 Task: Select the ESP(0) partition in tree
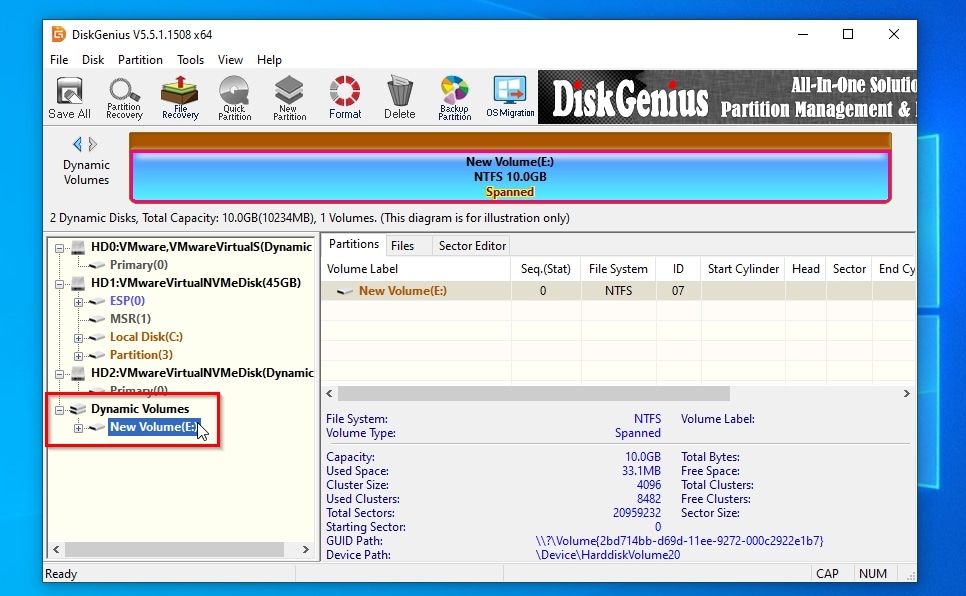click(127, 301)
